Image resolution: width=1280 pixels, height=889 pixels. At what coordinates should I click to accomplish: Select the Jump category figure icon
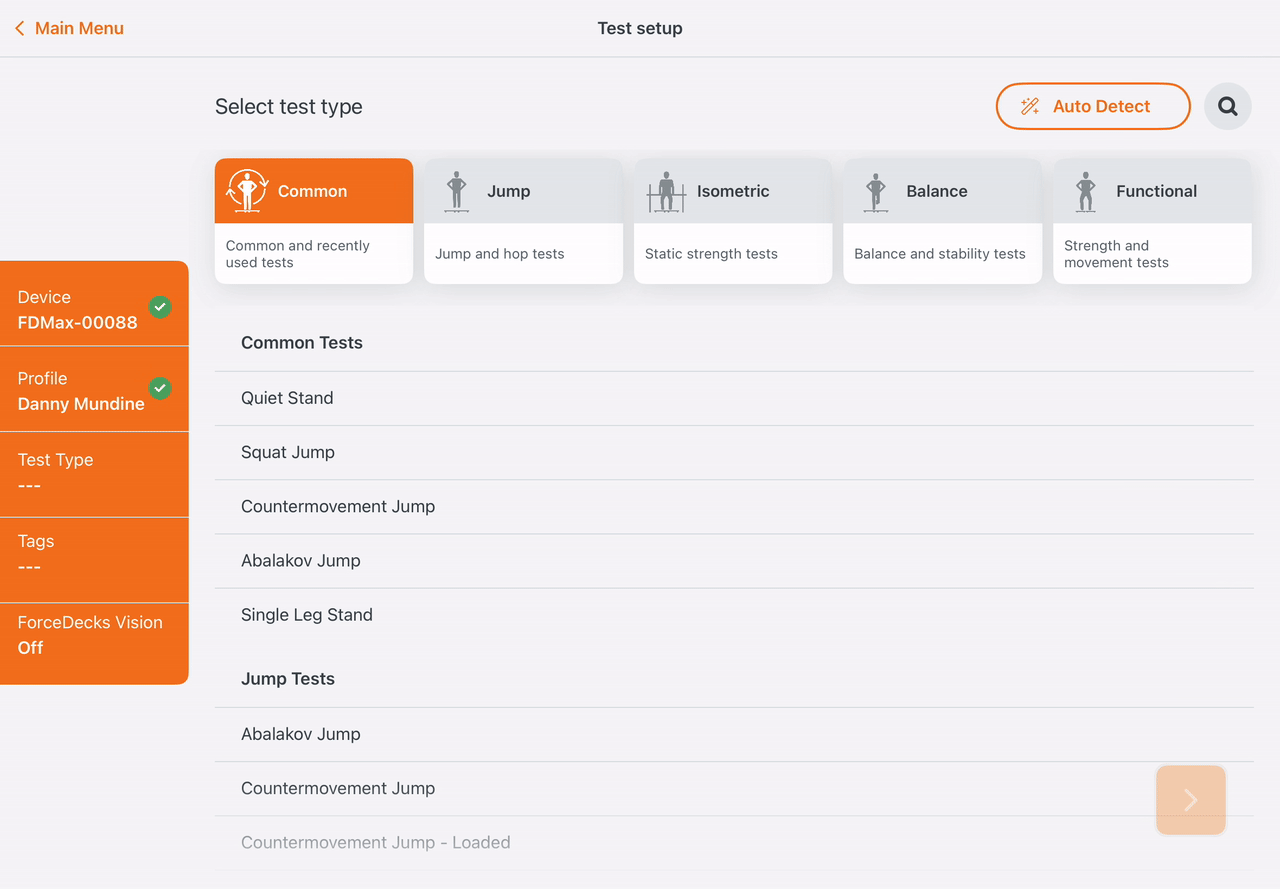click(x=457, y=191)
